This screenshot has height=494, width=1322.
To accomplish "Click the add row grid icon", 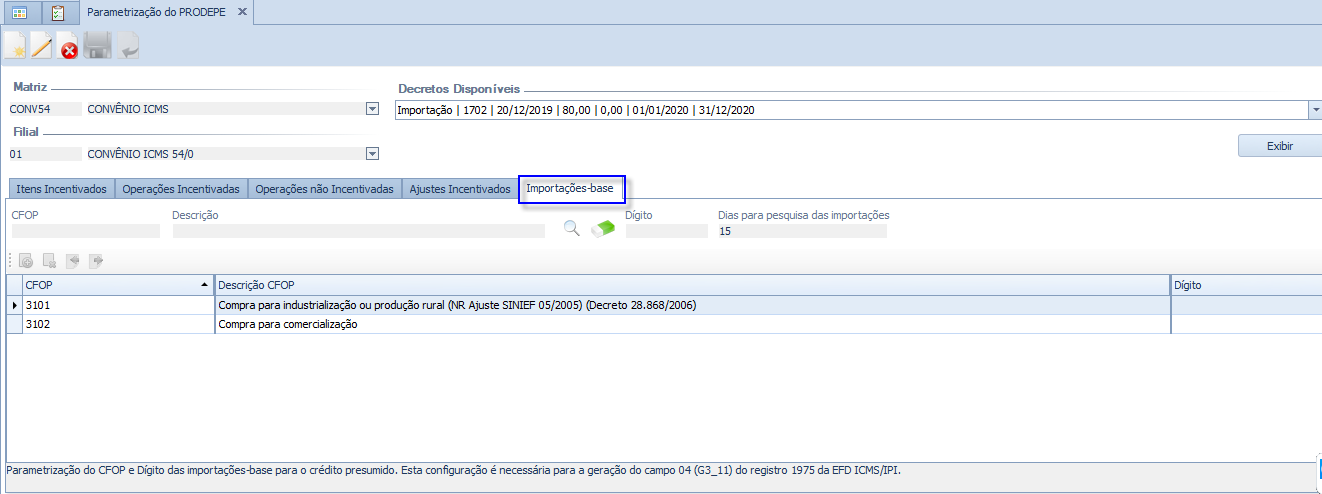I will tap(27, 261).
